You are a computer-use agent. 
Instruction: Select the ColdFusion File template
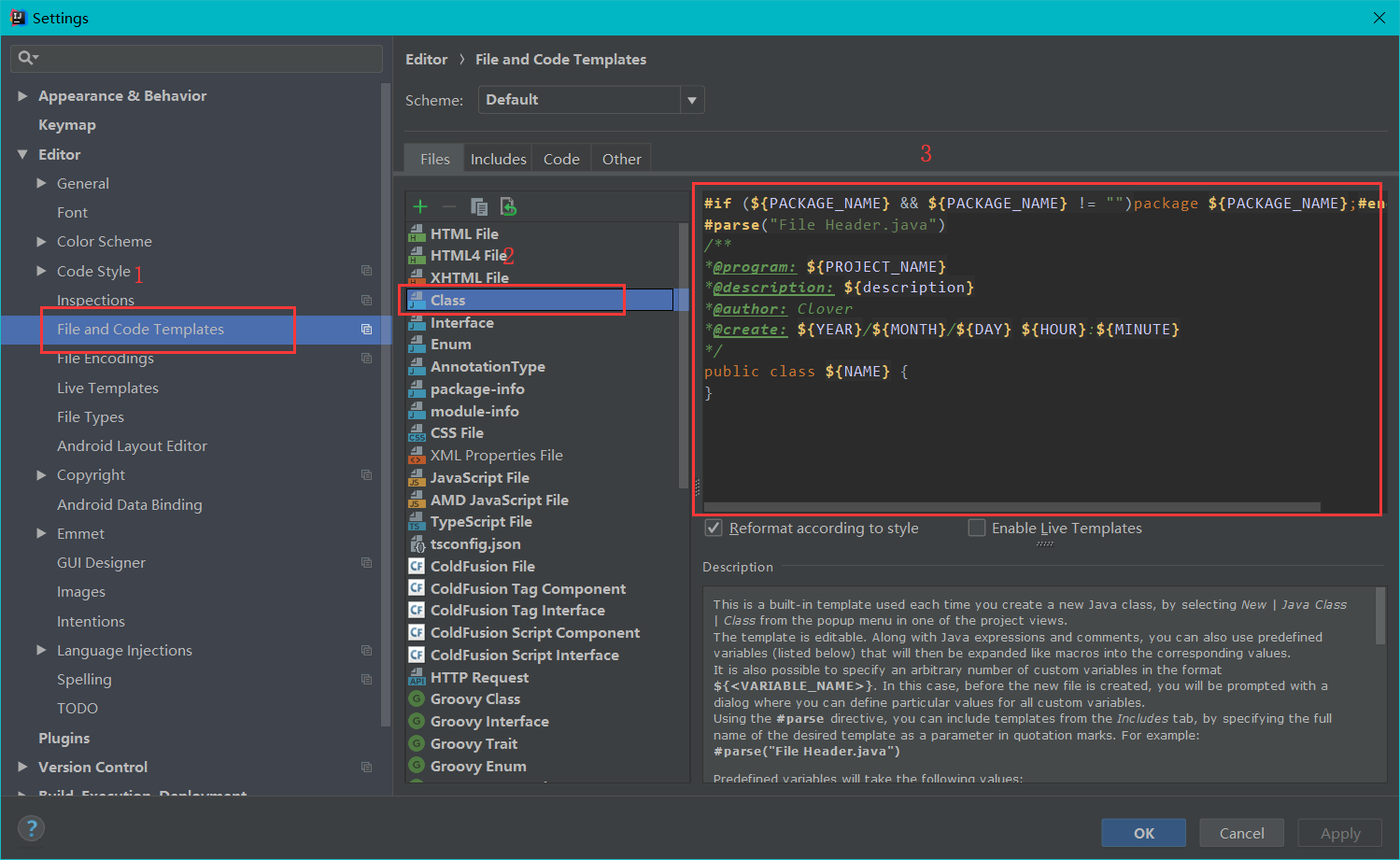point(482,567)
